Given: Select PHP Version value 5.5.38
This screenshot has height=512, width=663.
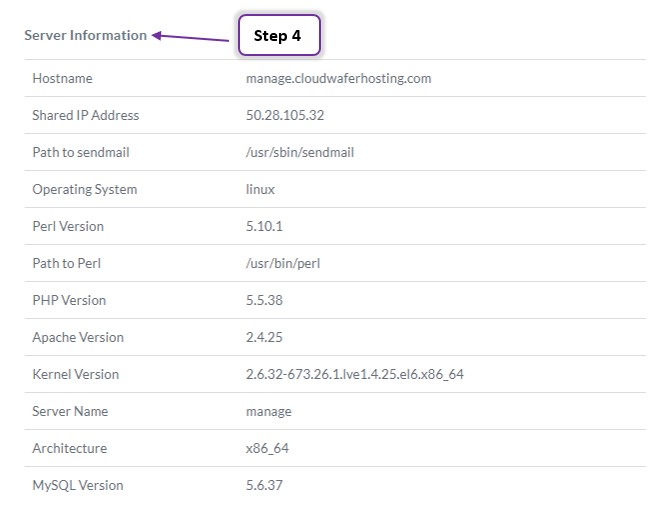Looking at the screenshot, I should (x=264, y=300).
